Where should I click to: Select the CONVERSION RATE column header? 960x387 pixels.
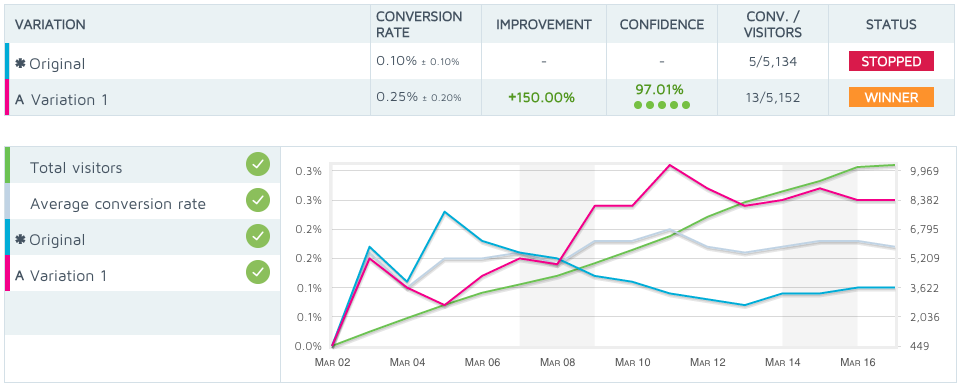tap(419, 24)
